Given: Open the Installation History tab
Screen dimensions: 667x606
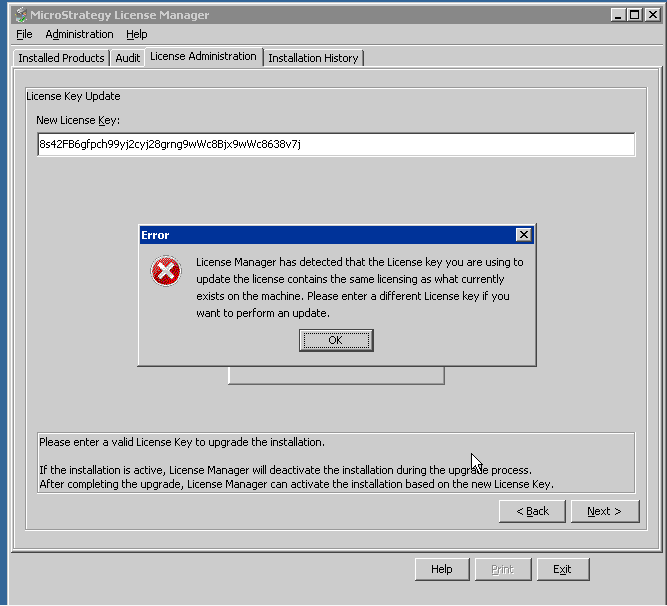Looking at the screenshot, I should (x=313, y=58).
